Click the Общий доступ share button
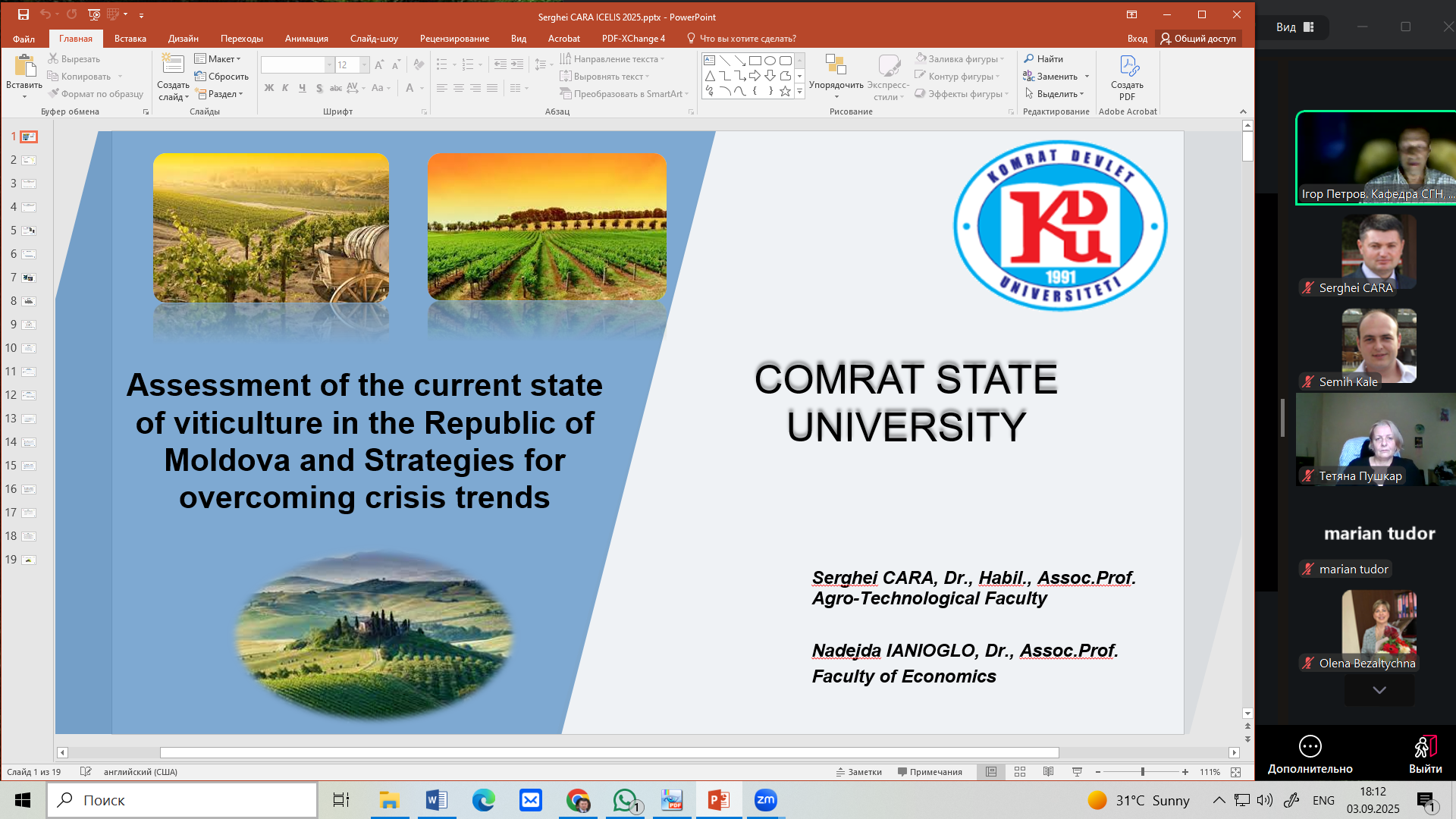 pos(1199,39)
